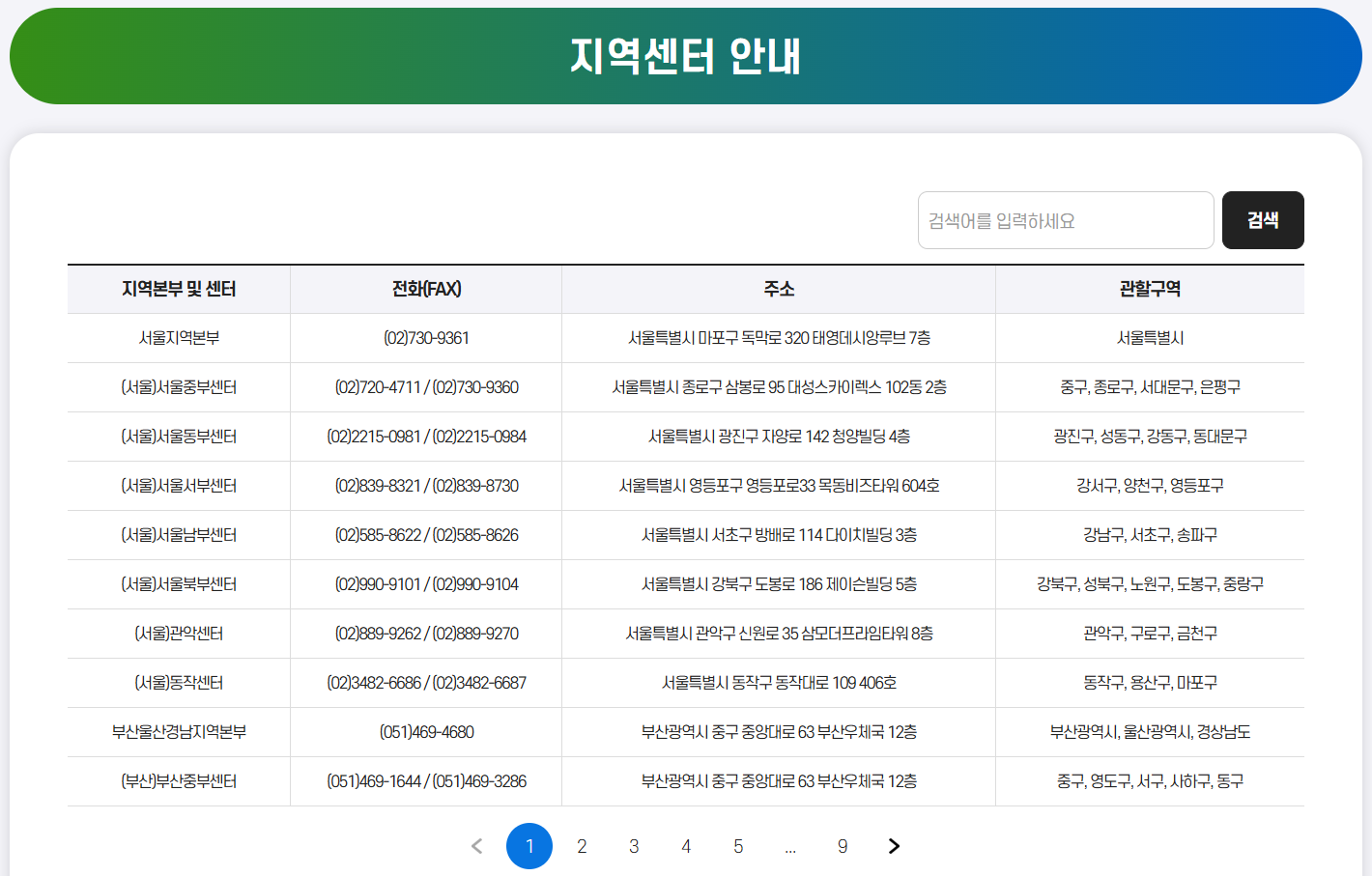1372x876 pixels.
Task: Go to page 2 of the center list
Action: pos(582,846)
